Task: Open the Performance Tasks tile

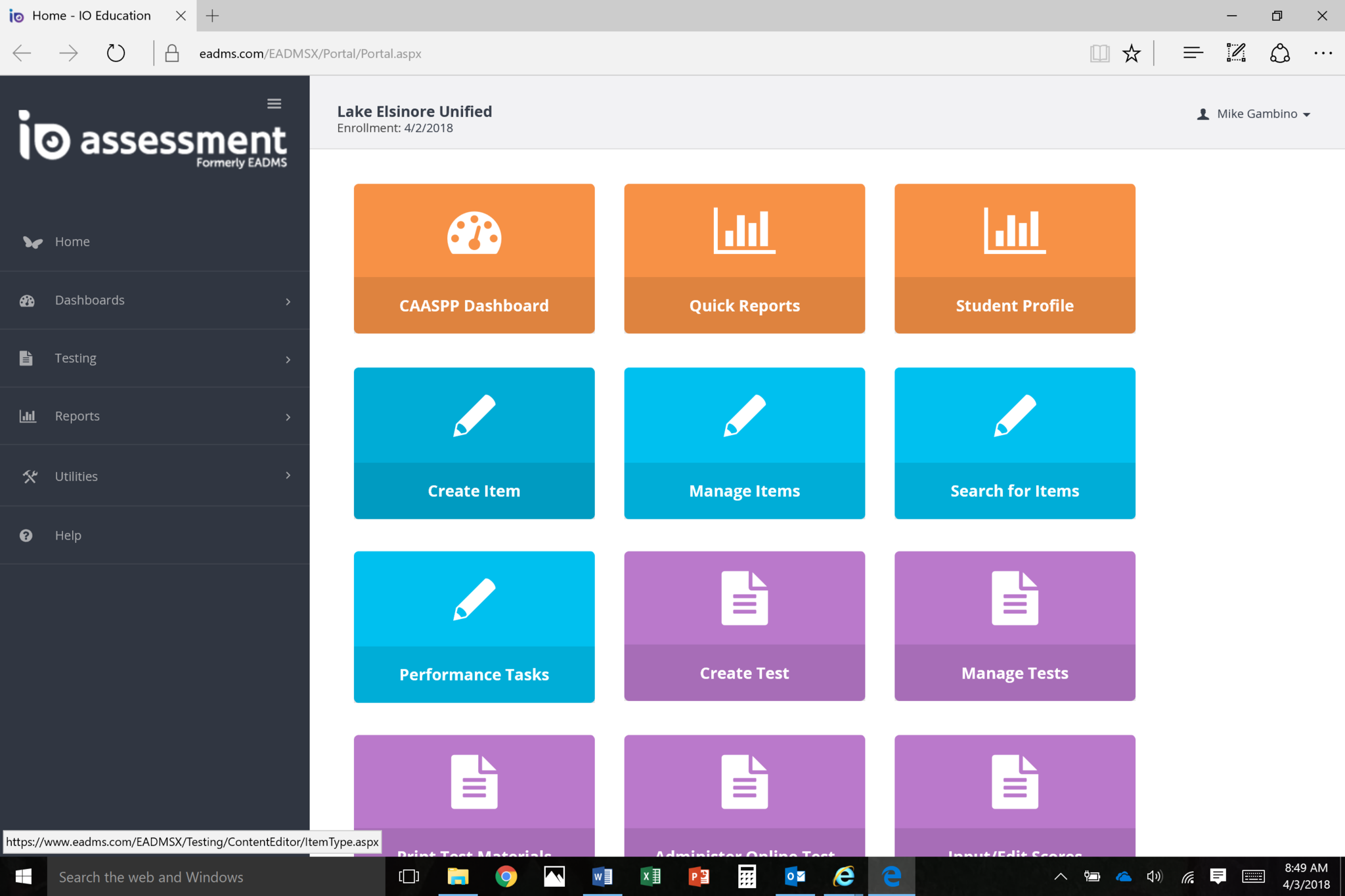Action: click(x=474, y=627)
